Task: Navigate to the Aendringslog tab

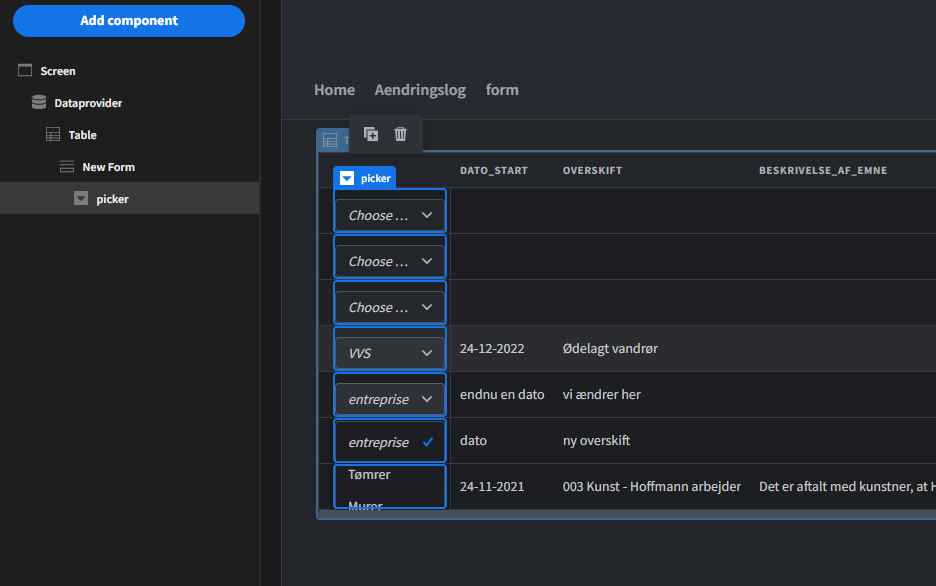Action: pos(419,89)
